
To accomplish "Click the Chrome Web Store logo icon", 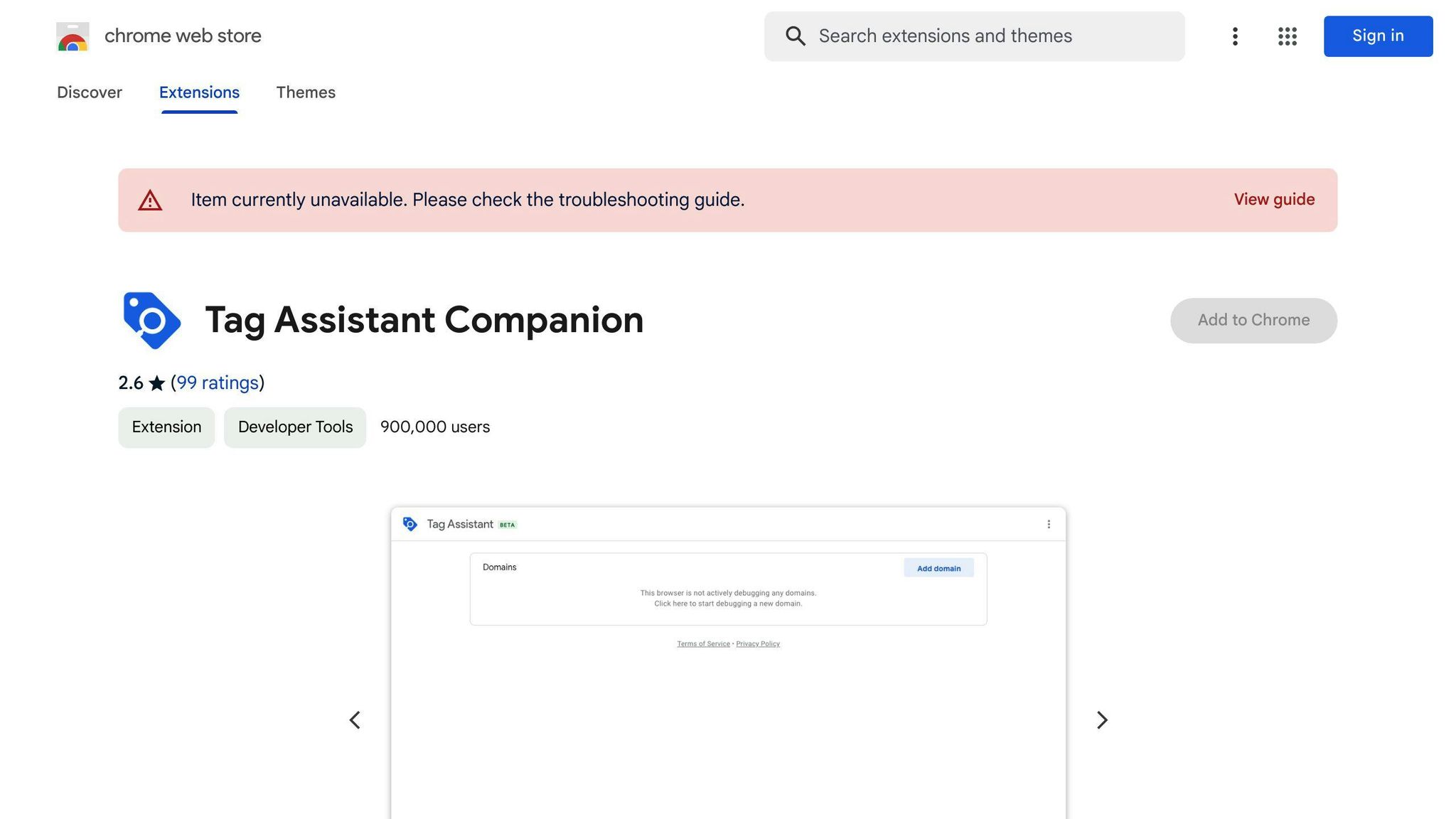I will tap(73, 36).
